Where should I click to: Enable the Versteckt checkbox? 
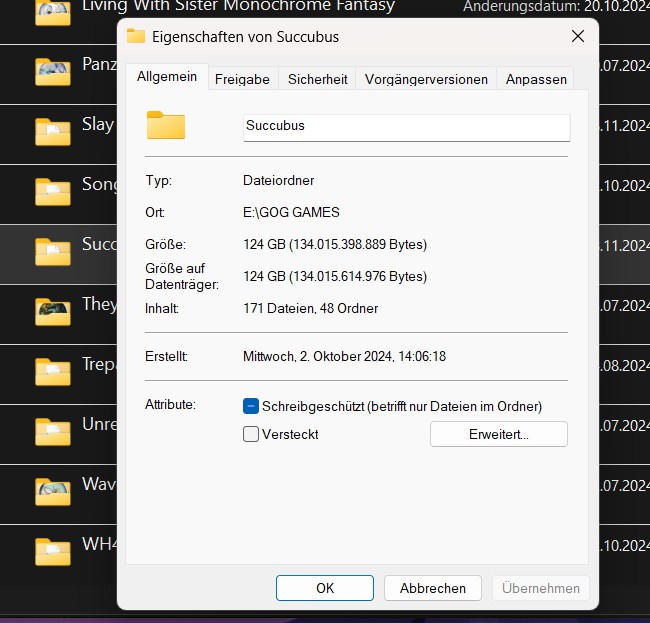[251, 434]
